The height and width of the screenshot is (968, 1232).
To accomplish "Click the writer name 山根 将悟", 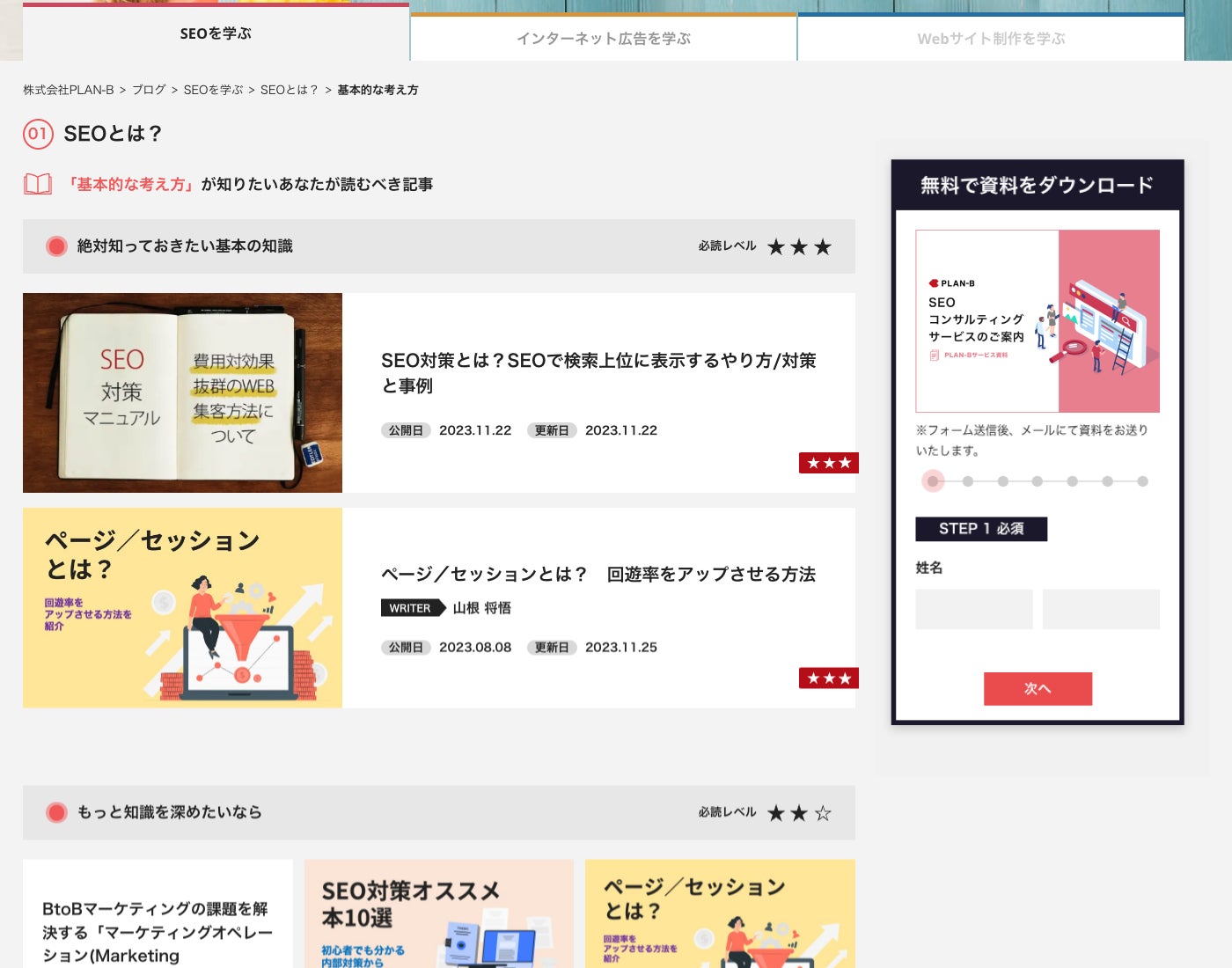I will [x=482, y=608].
